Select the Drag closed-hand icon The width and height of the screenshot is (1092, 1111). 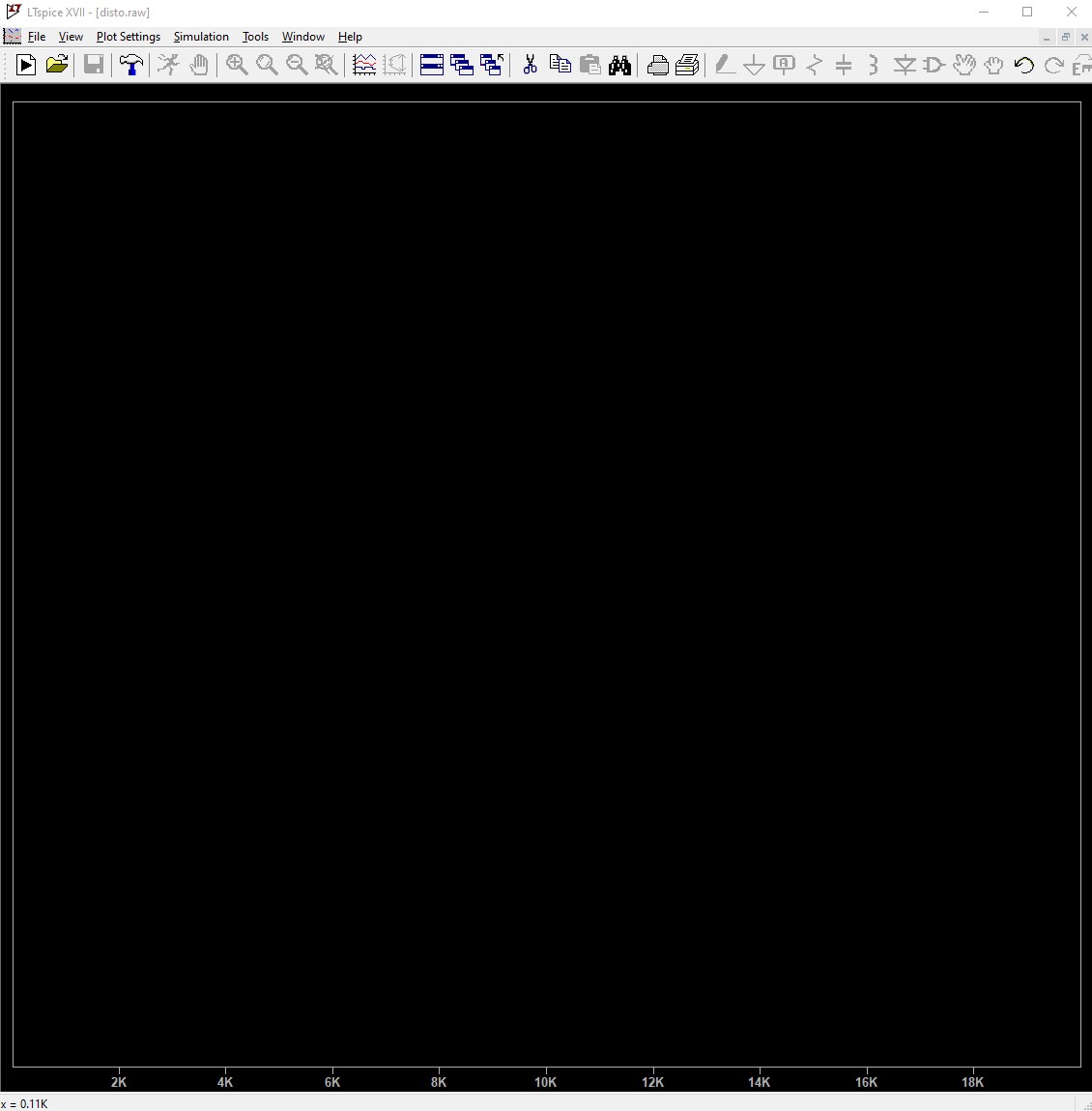pyautogui.click(x=993, y=65)
